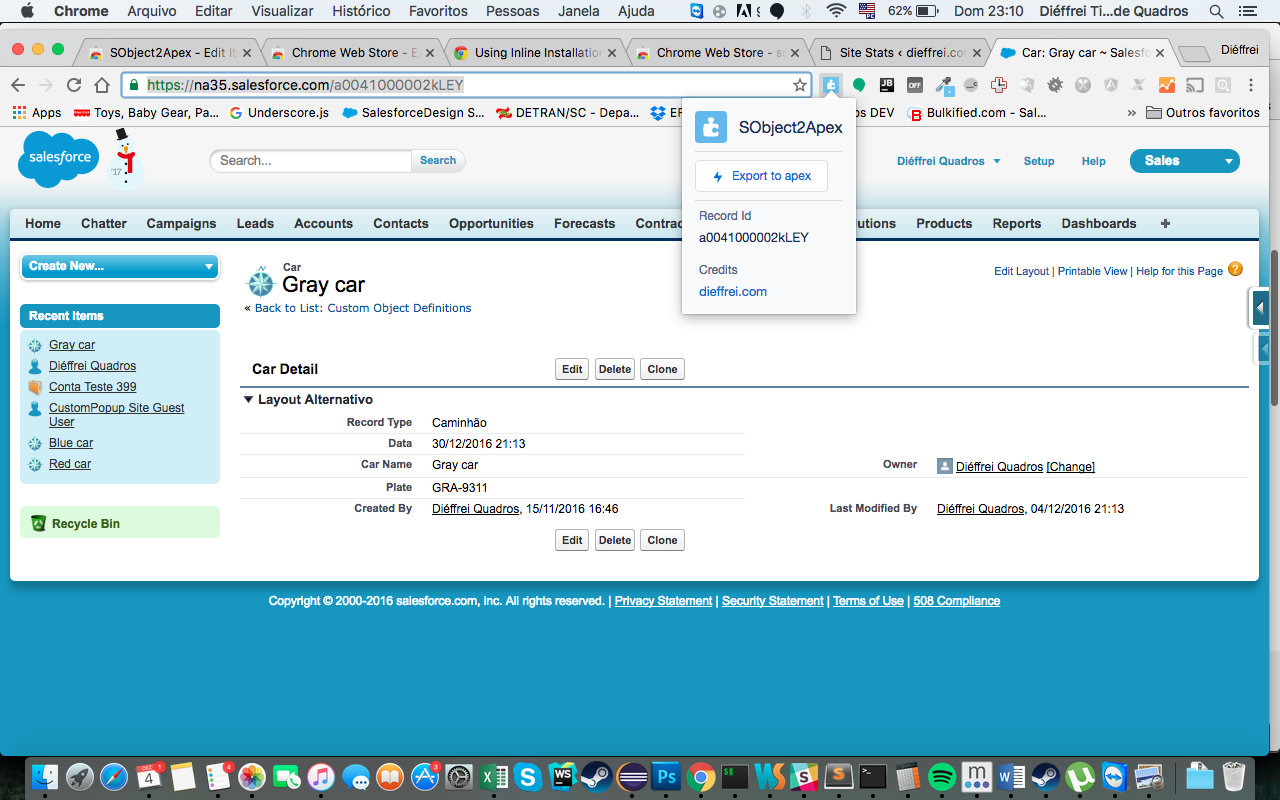Open uTorrent from the dock

[x=1080, y=776]
